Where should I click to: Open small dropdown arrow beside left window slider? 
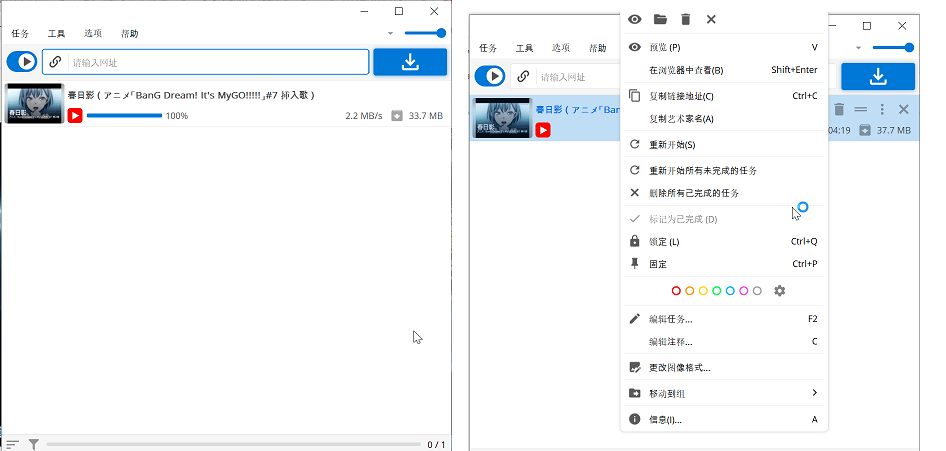390,33
